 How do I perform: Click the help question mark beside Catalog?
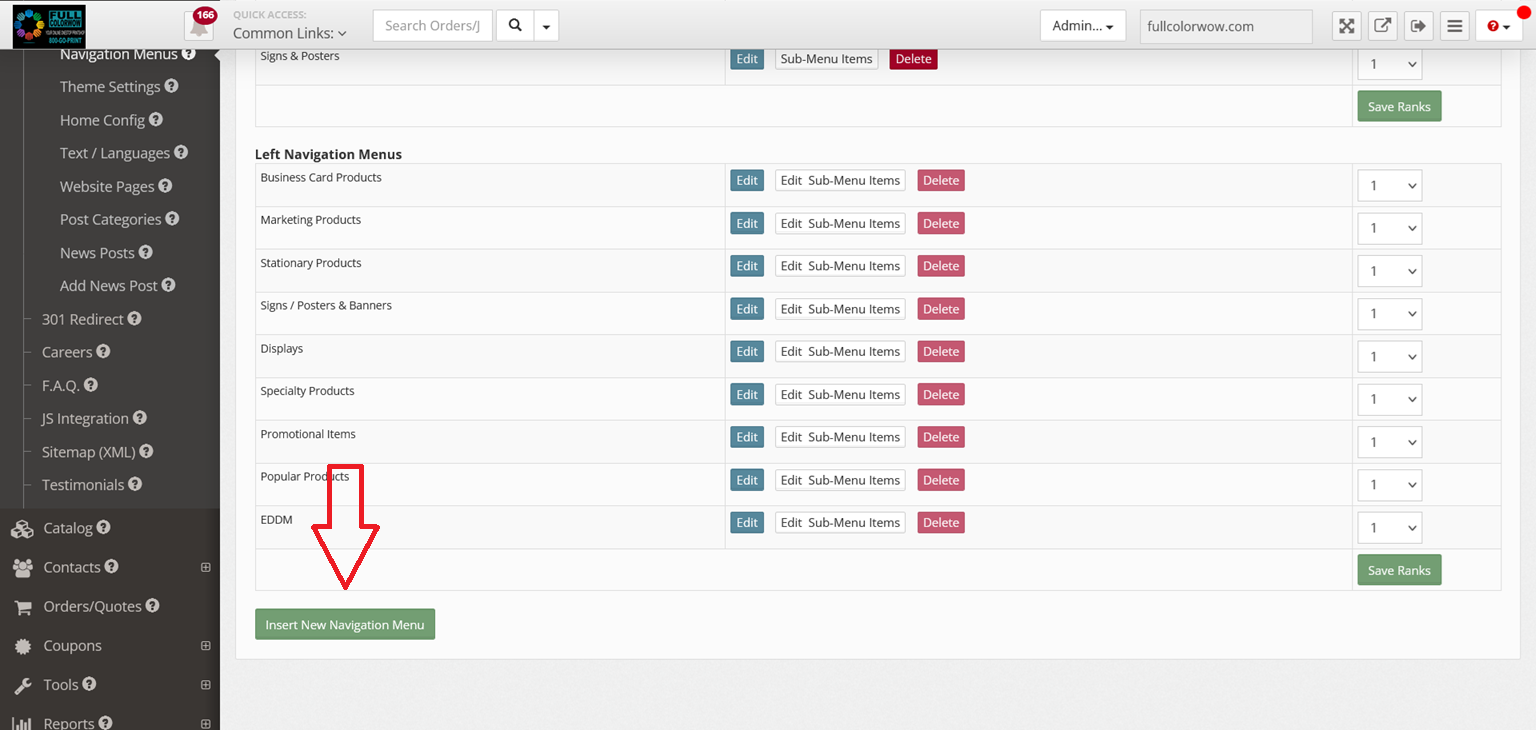[x=104, y=527]
